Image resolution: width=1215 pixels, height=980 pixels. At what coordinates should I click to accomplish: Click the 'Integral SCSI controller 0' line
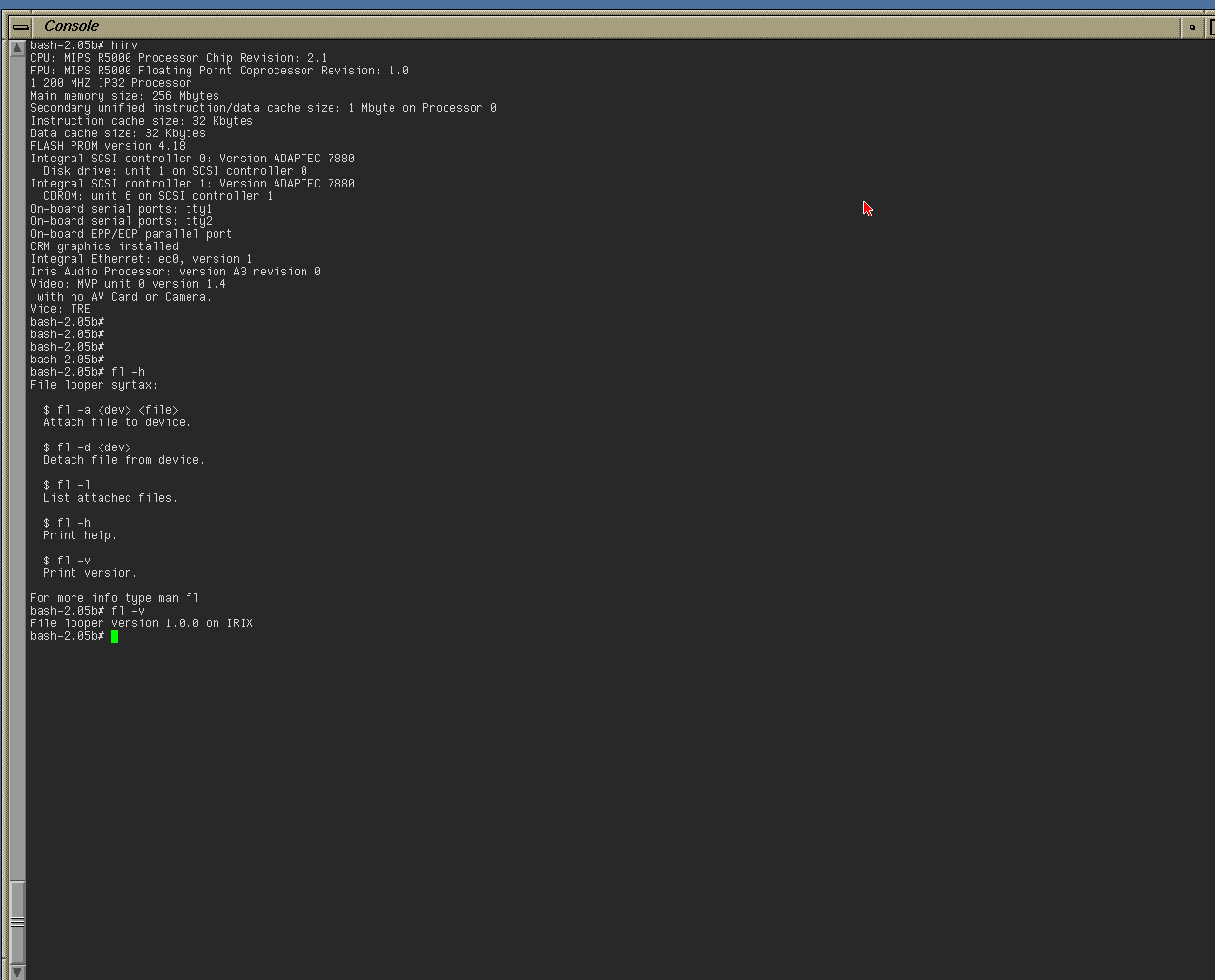point(192,159)
